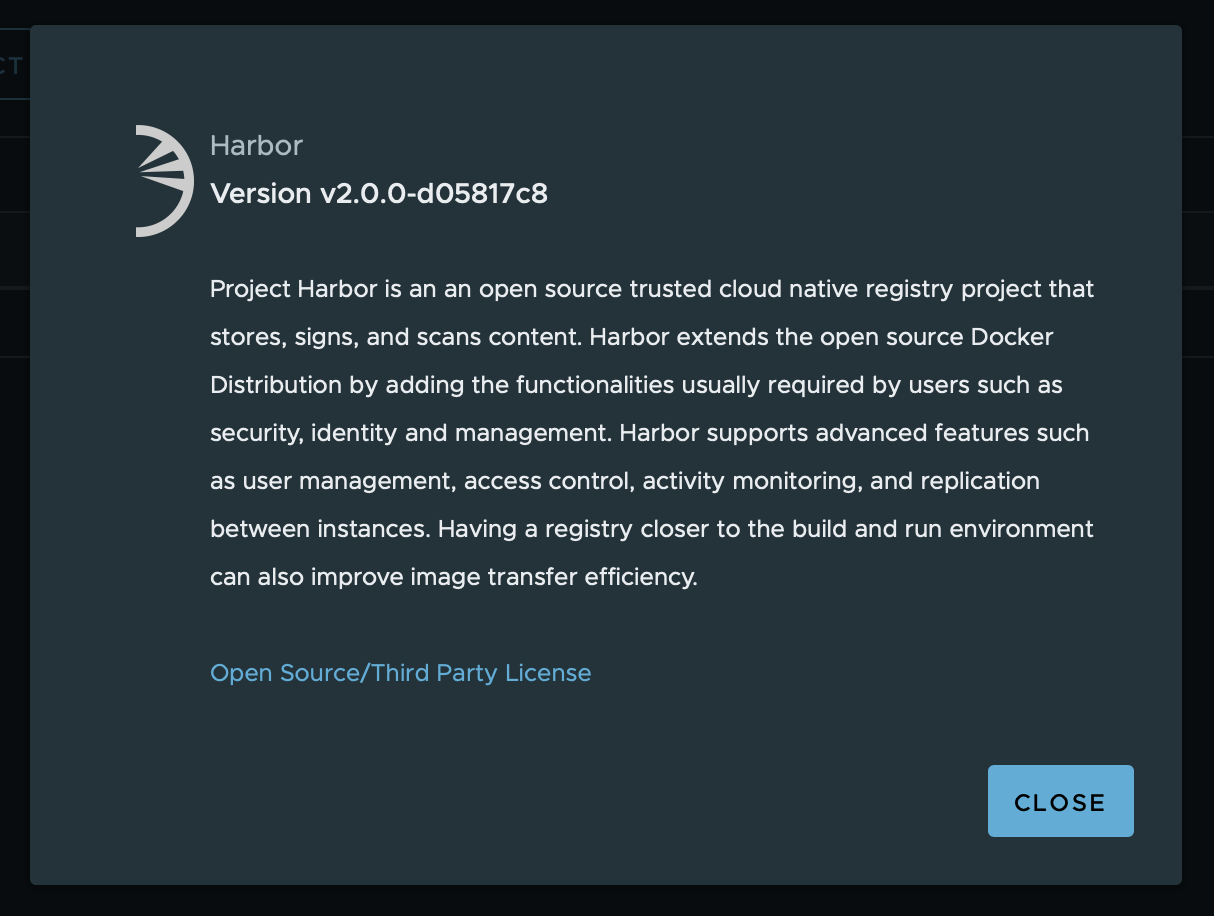Open the Open Source/Third Party License link

(400, 672)
